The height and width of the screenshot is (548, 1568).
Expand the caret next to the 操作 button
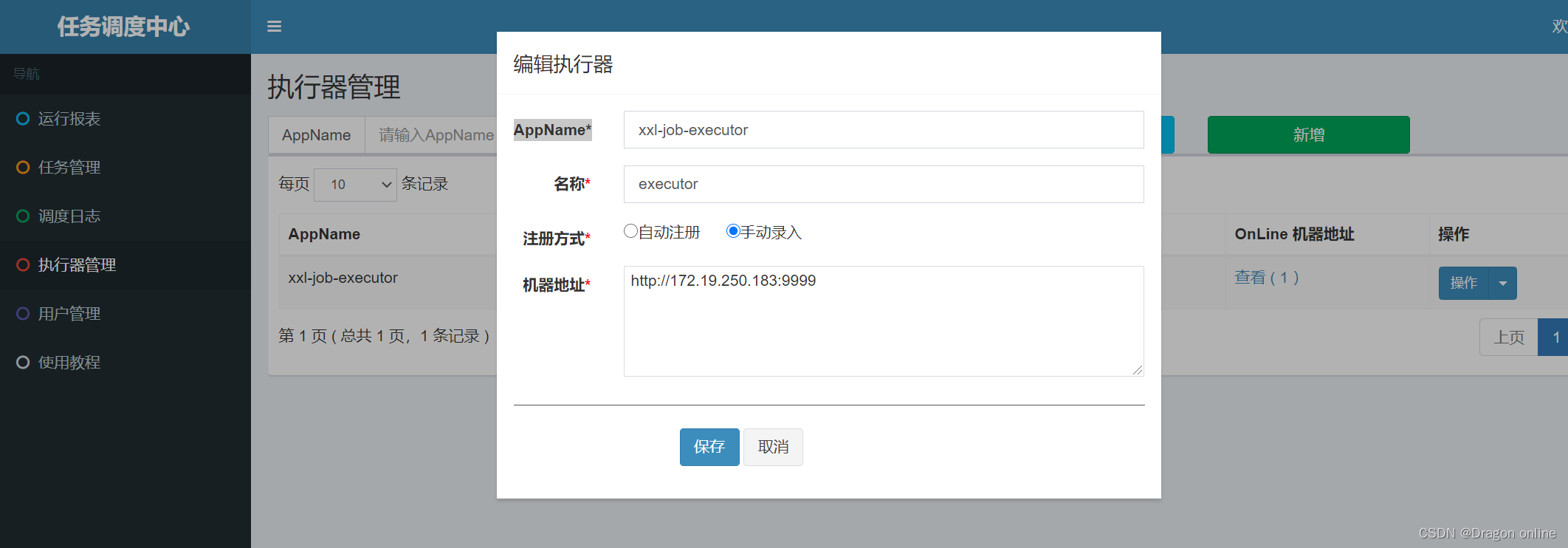1503,283
